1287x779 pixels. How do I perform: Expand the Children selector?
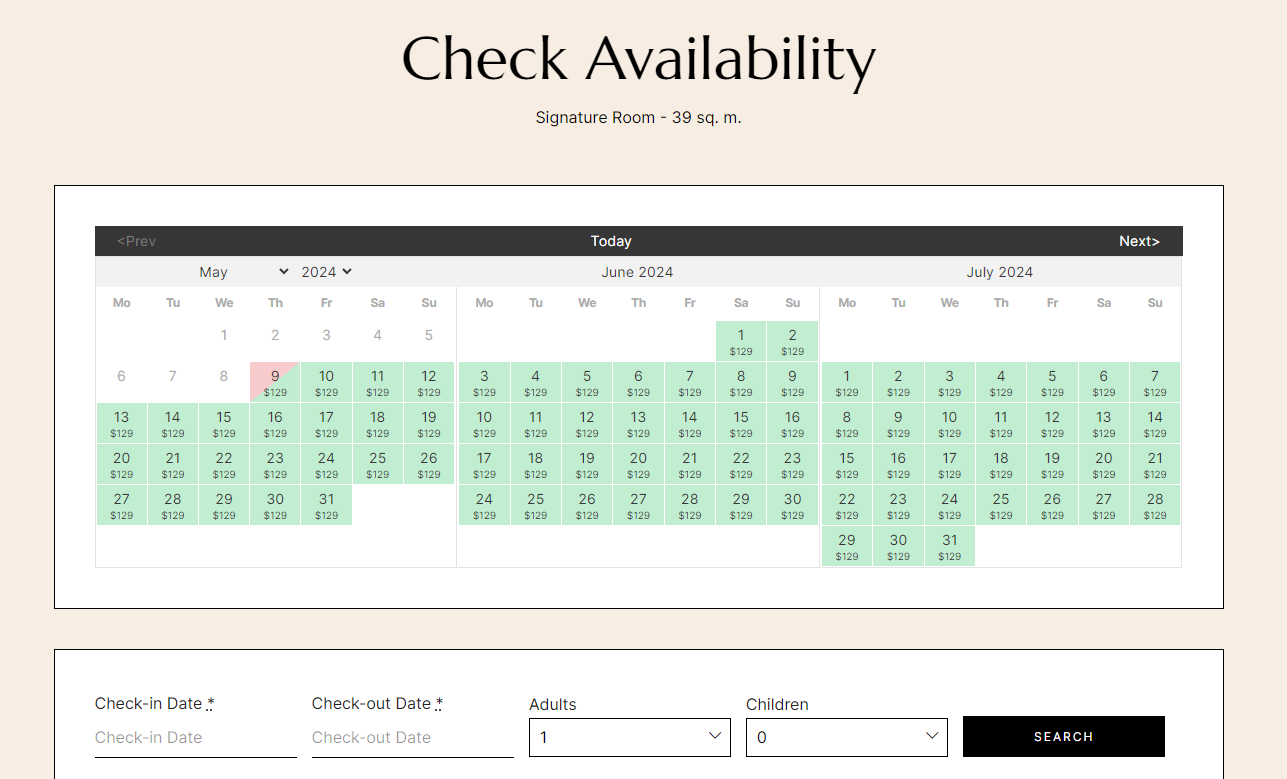[846, 737]
